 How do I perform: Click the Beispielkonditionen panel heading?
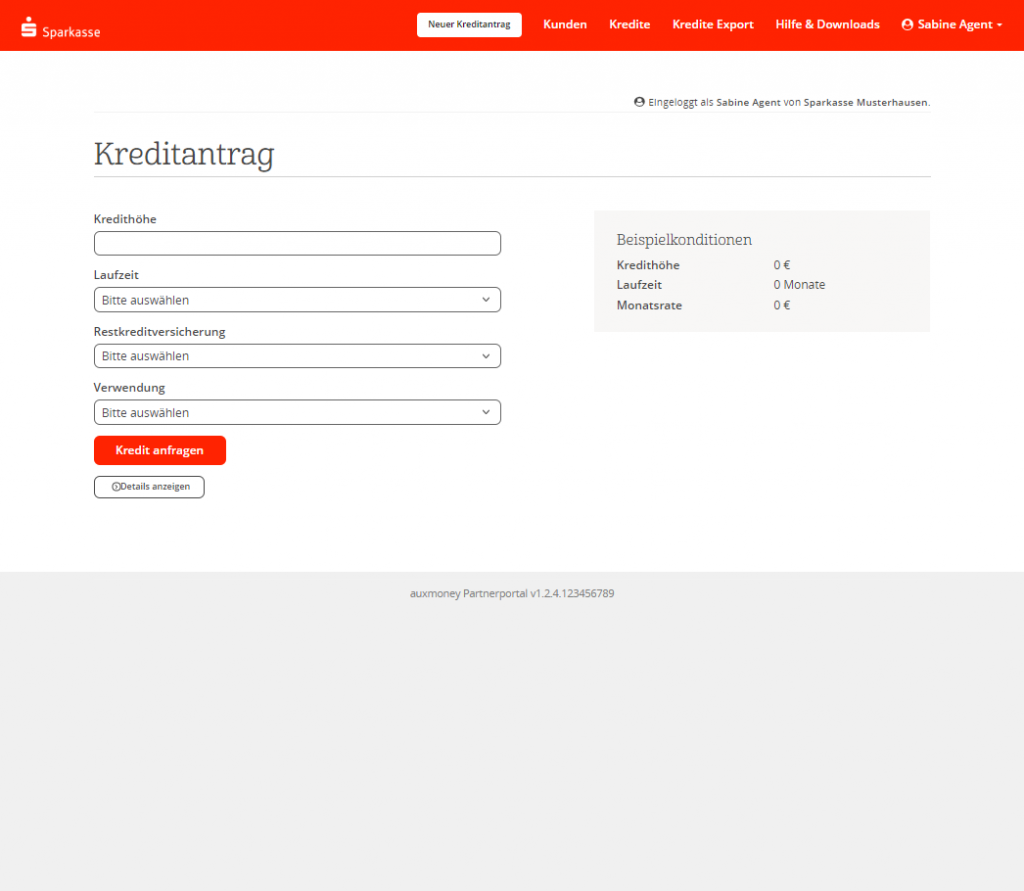[x=684, y=240]
